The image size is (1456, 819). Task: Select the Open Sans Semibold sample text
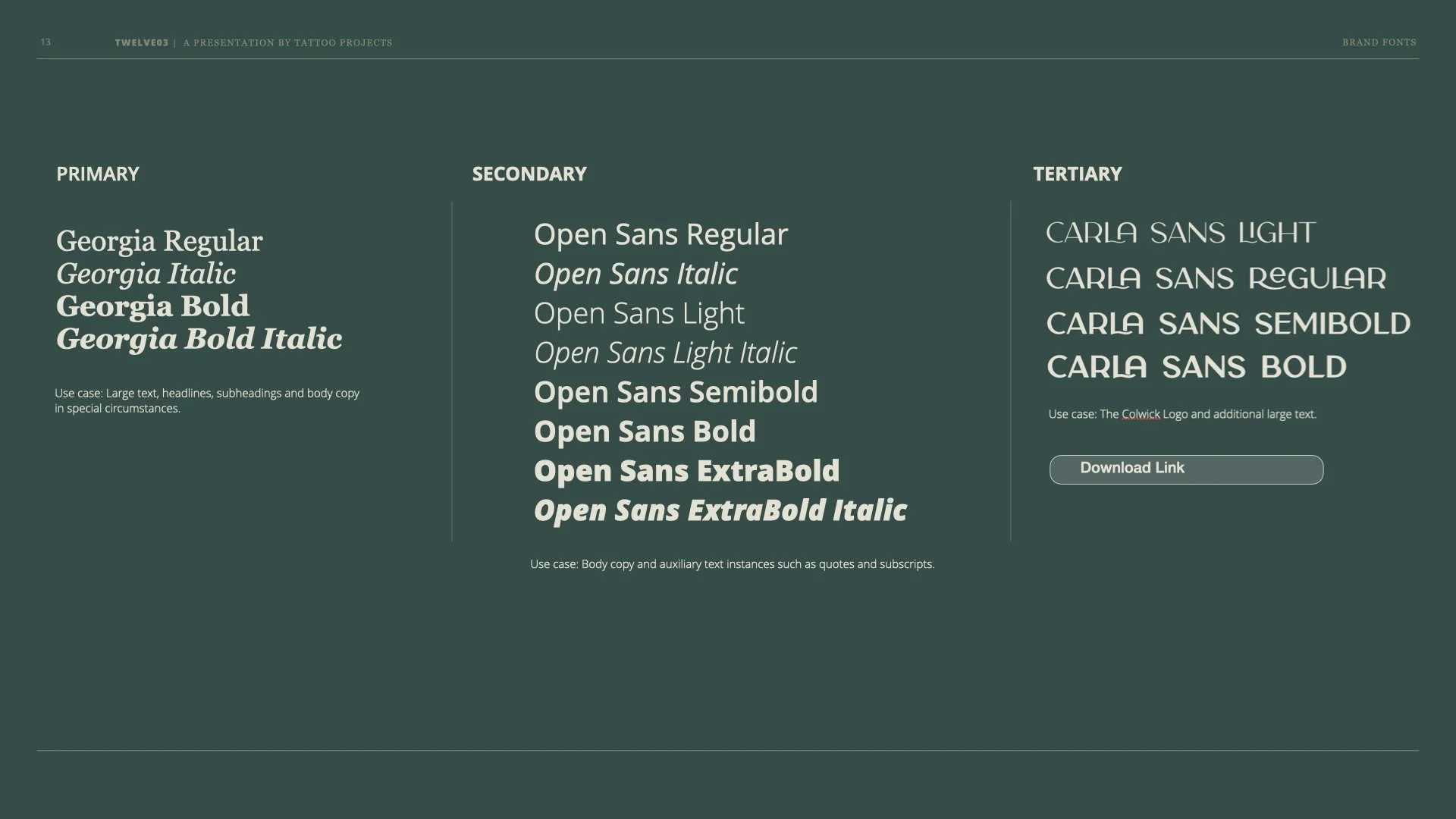pyautogui.click(x=676, y=392)
